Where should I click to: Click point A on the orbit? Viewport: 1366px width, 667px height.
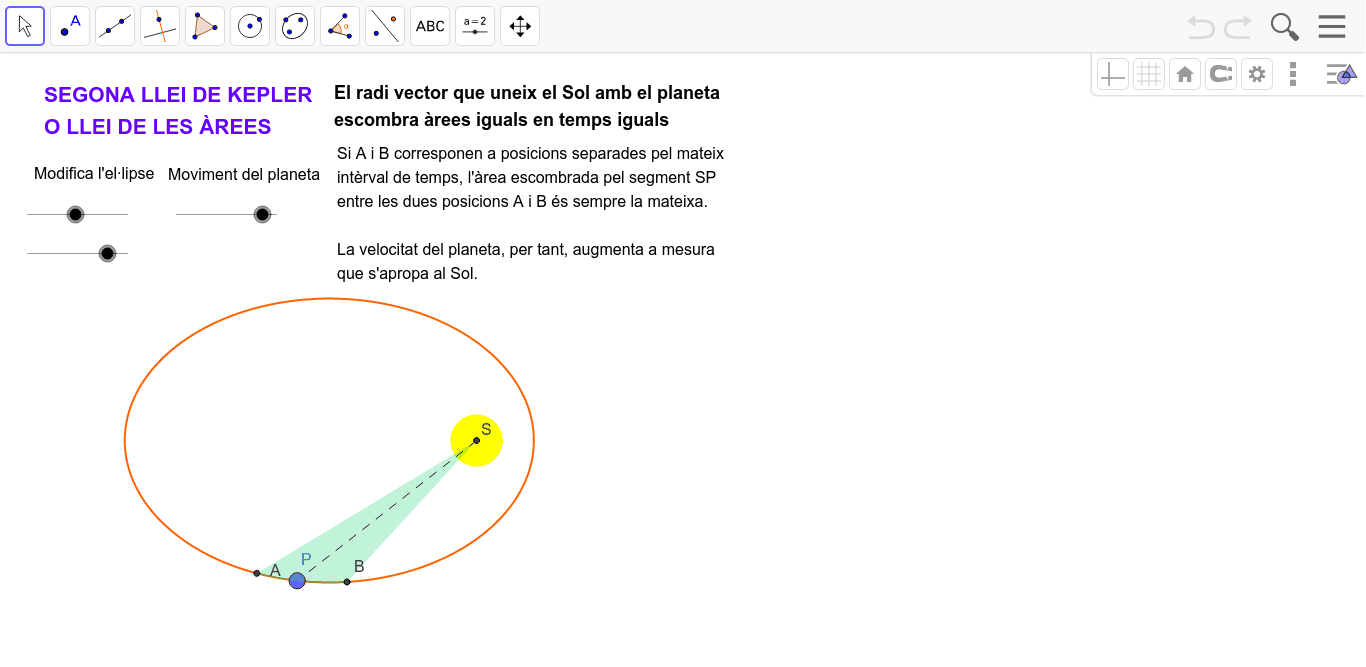click(x=257, y=573)
